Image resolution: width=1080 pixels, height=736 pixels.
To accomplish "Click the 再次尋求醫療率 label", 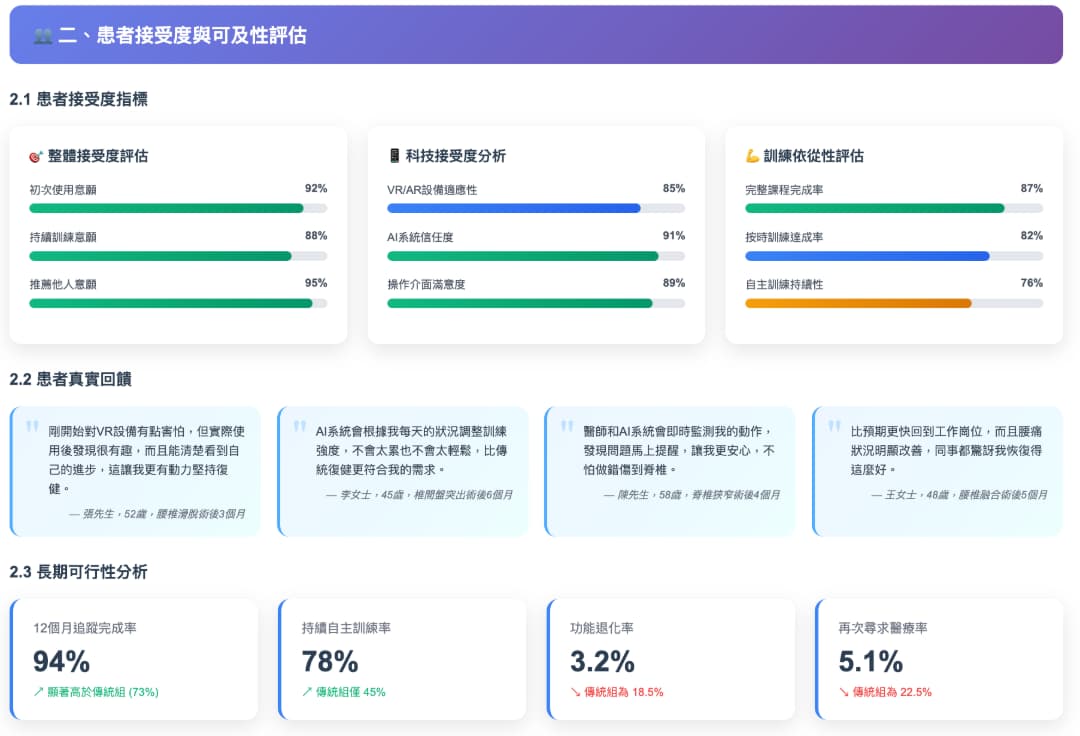I will pyautogui.click(x=883, y=629).
